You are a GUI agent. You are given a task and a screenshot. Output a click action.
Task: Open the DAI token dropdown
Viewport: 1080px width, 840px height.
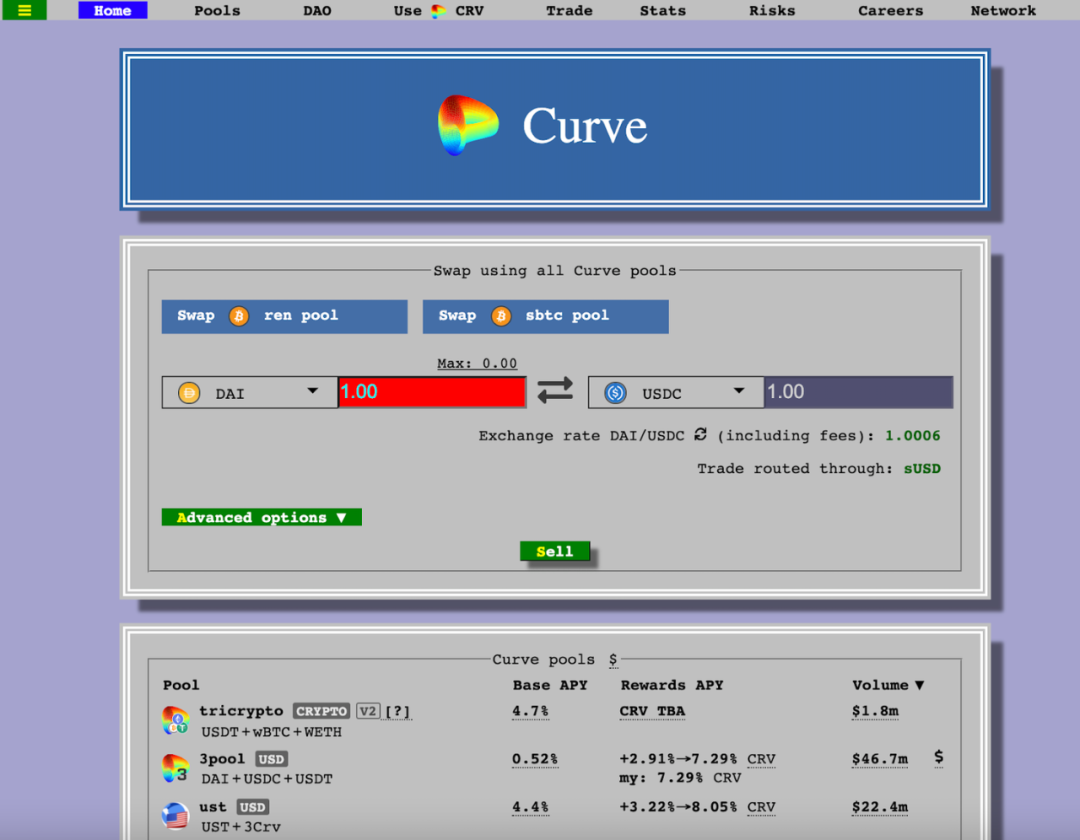point(249,392)
